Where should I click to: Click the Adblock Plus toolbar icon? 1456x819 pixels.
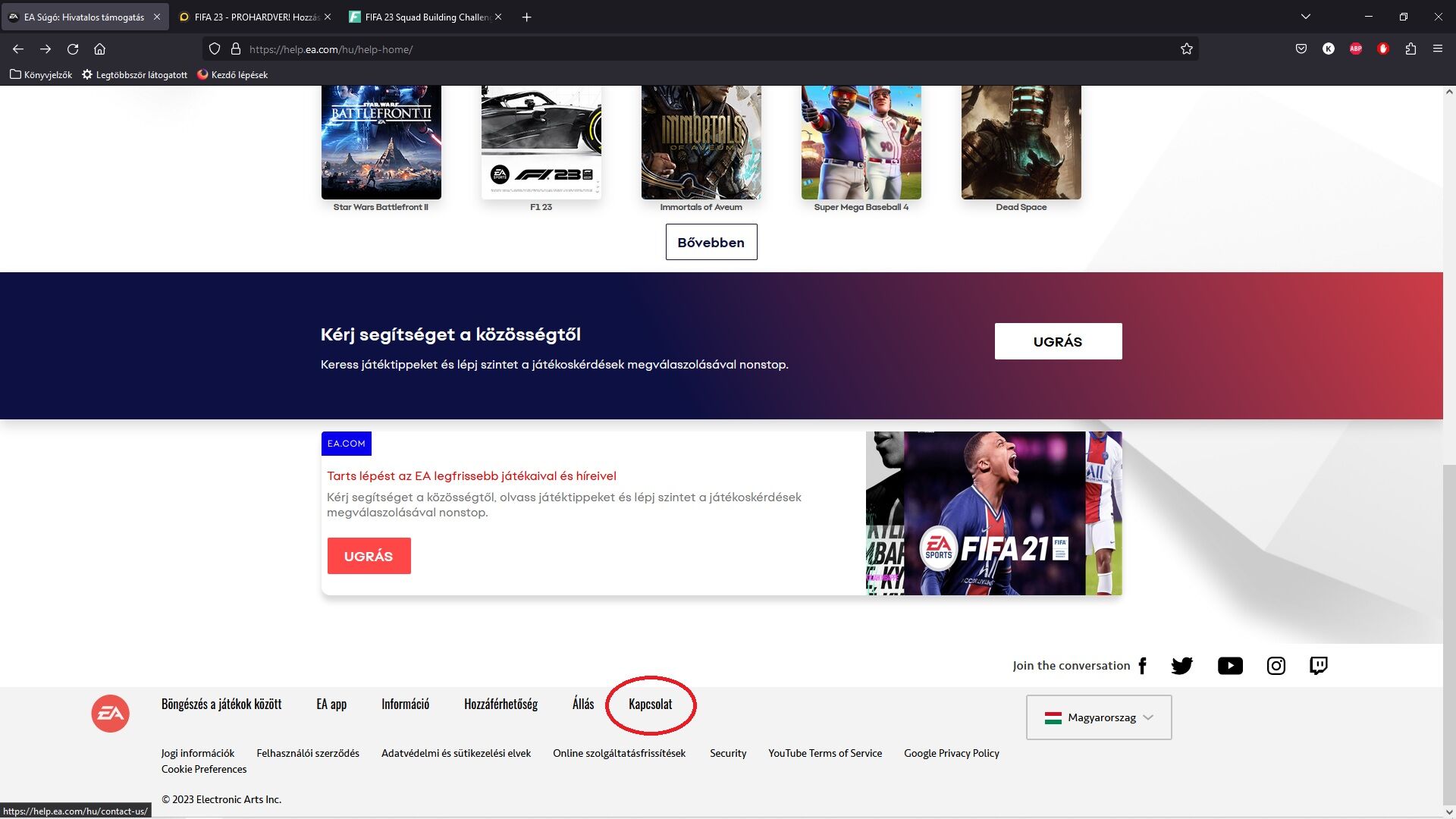(1356, 49)
